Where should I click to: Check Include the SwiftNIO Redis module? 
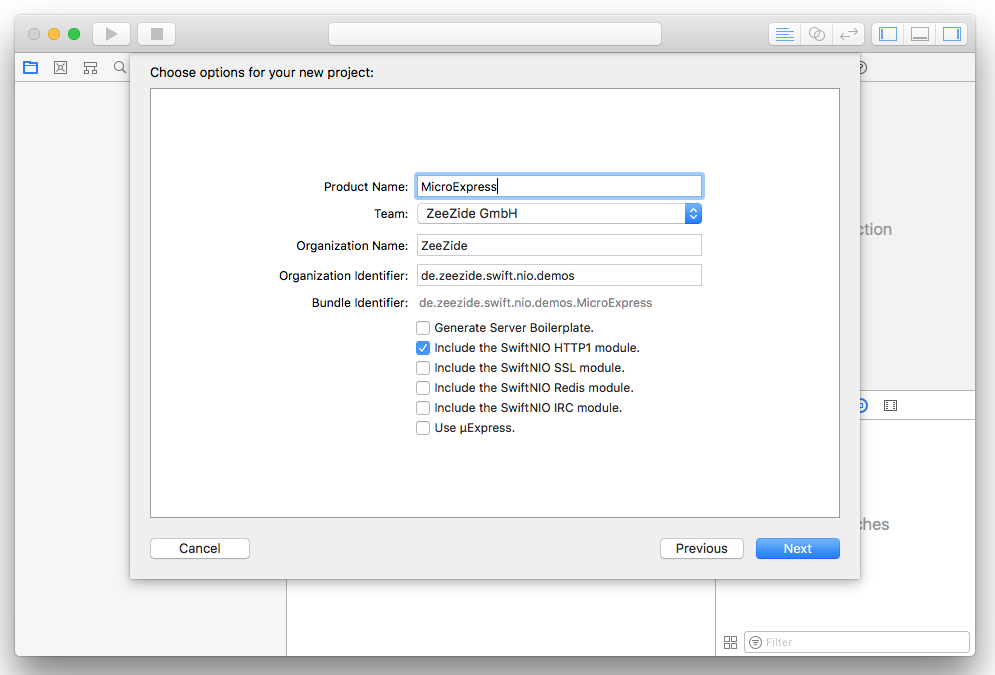point(423,388)
